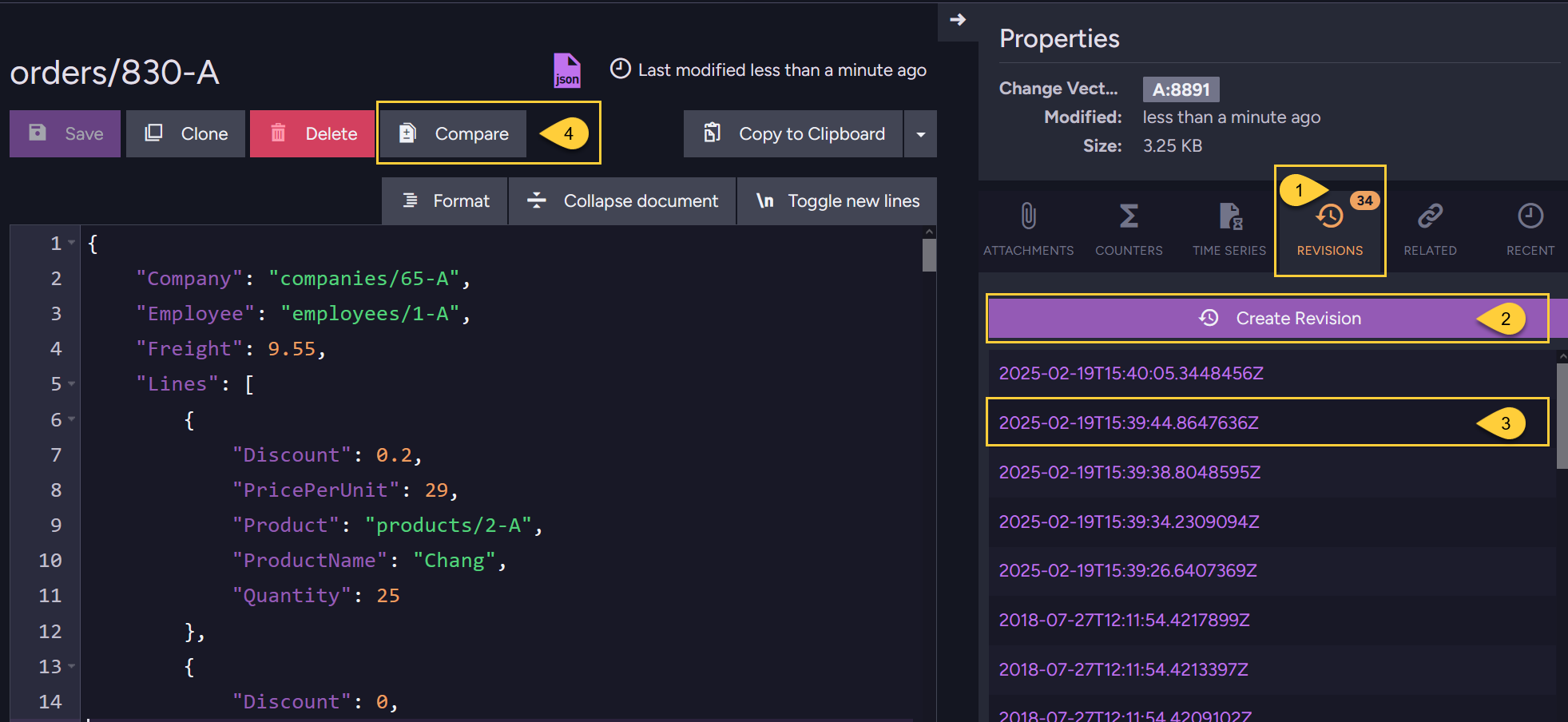
Task: Collapse the properties pane with the arrow icon
Action: (x=958, y=19)
